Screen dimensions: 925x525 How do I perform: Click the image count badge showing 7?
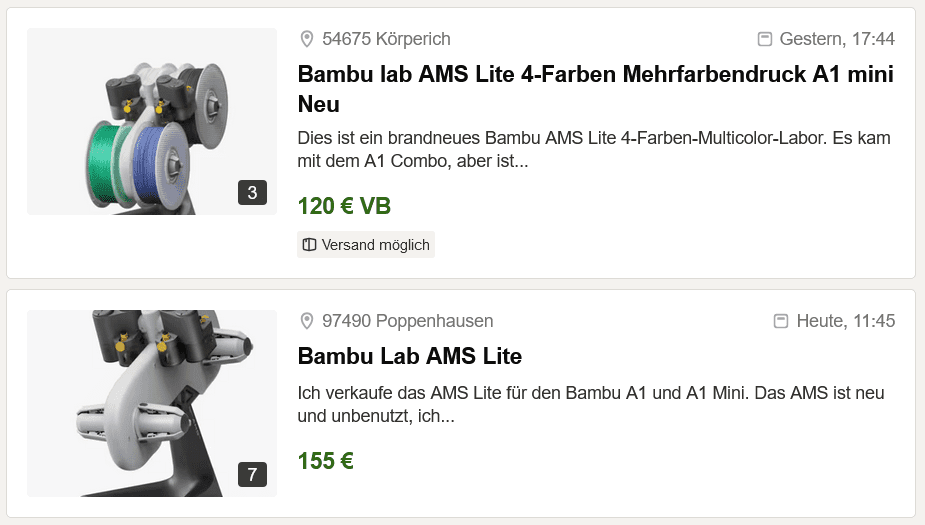(252, 474)
